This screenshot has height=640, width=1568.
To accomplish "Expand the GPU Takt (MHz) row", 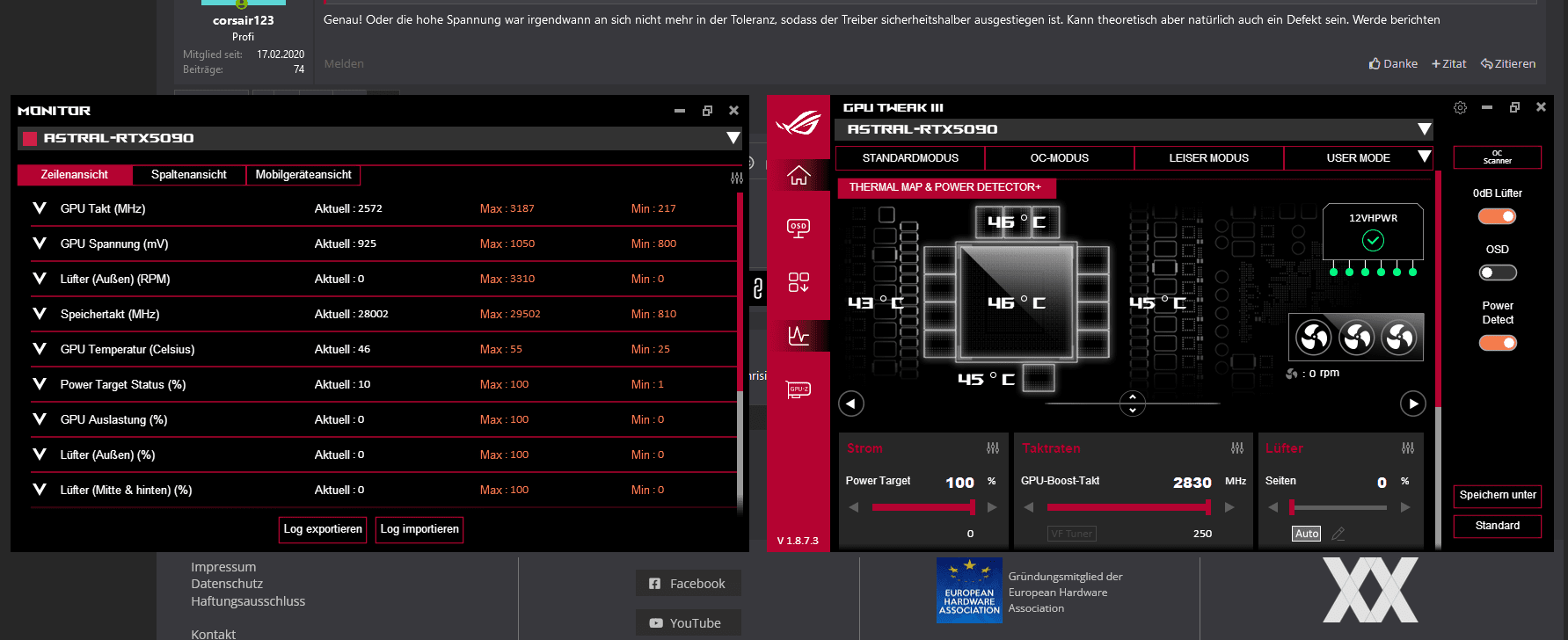I will [x=40, y=208].
